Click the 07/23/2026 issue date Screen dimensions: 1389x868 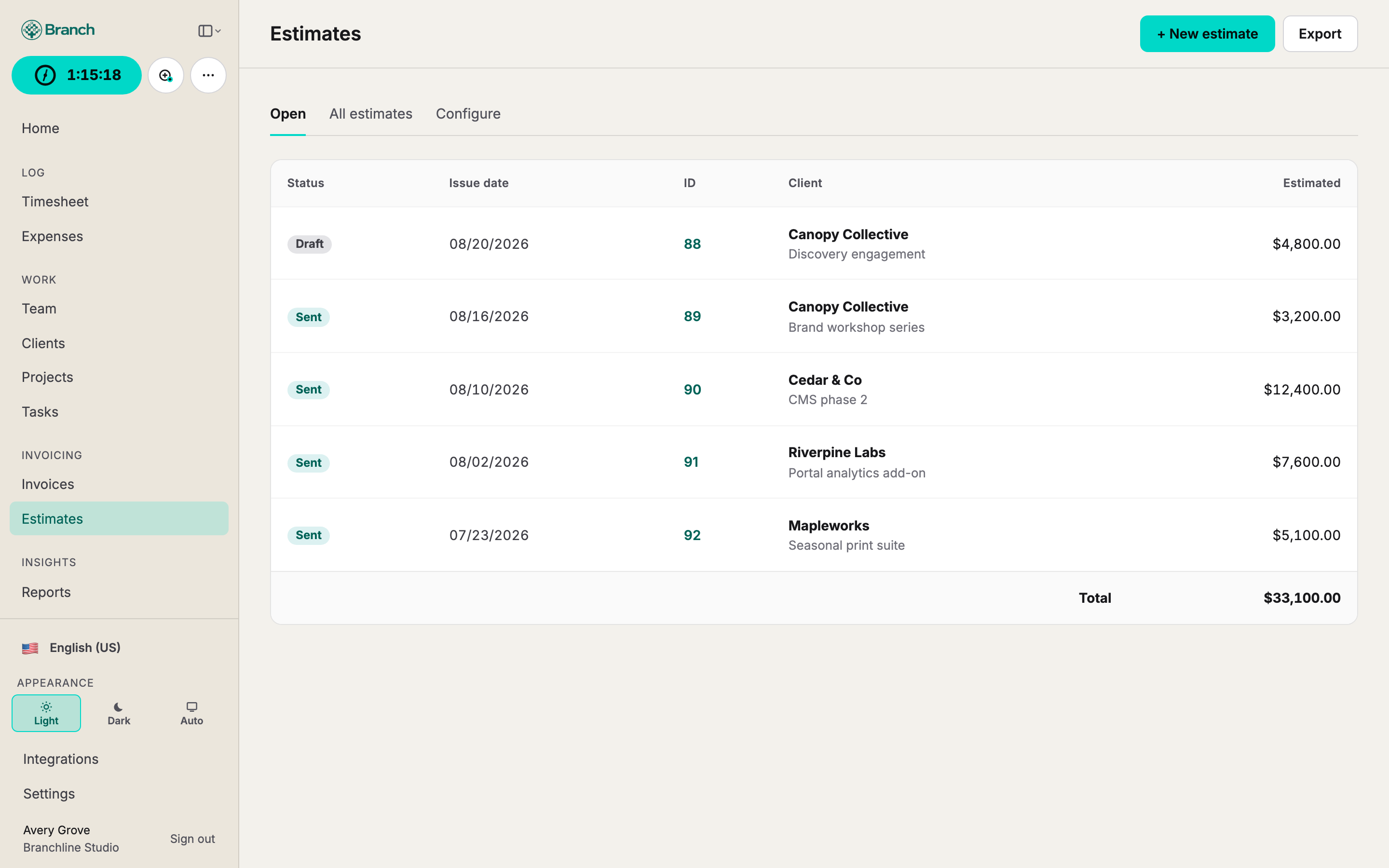(489, 535)
